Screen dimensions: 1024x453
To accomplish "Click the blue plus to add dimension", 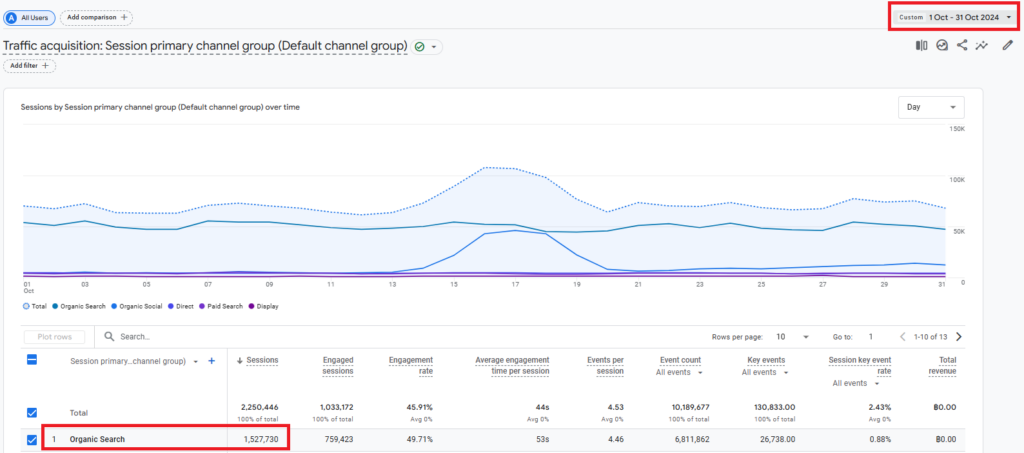I will (x=211, y=361).
